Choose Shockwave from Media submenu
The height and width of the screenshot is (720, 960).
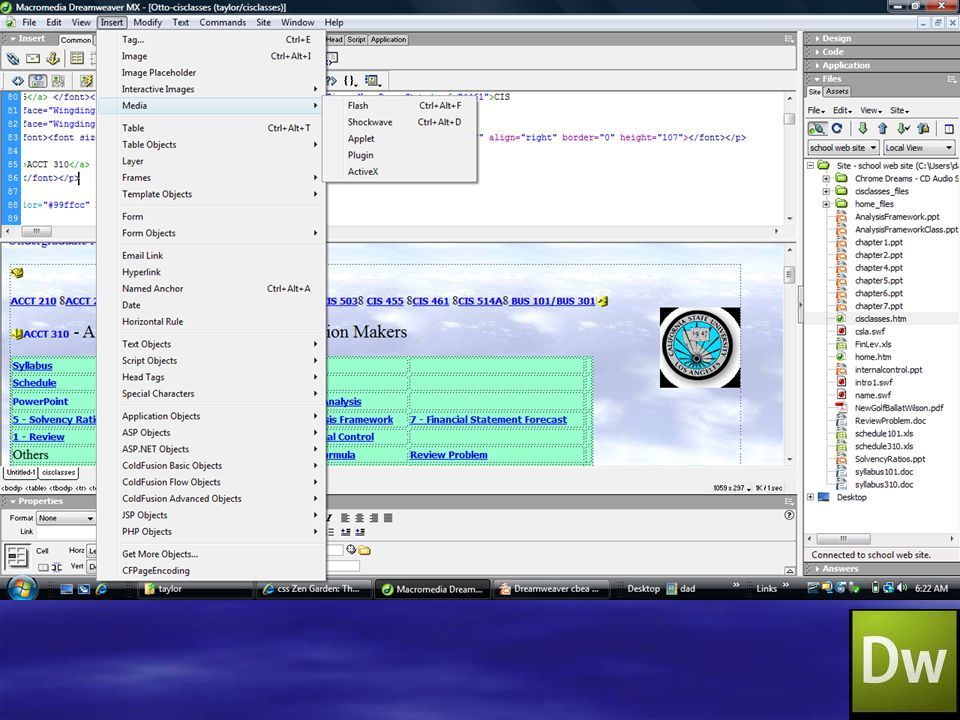[x=400, y=122]
